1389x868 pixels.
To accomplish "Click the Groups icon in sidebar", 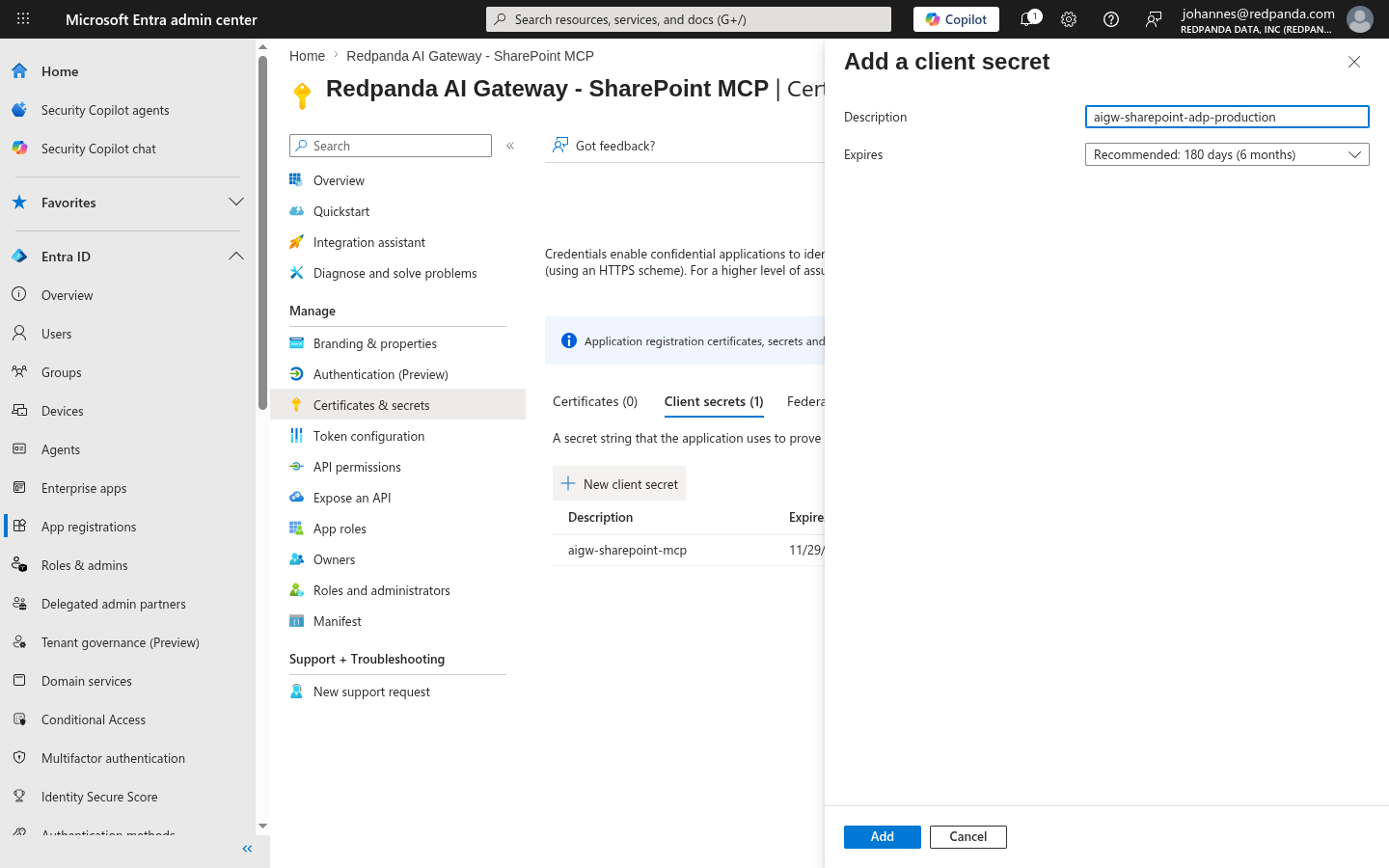I will tap(19, 372).
